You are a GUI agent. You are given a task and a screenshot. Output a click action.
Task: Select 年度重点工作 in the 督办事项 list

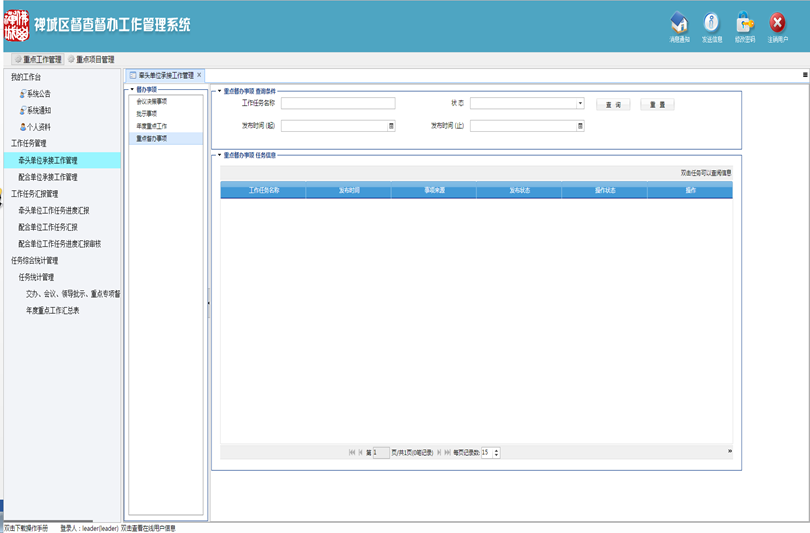pos(152,126)
